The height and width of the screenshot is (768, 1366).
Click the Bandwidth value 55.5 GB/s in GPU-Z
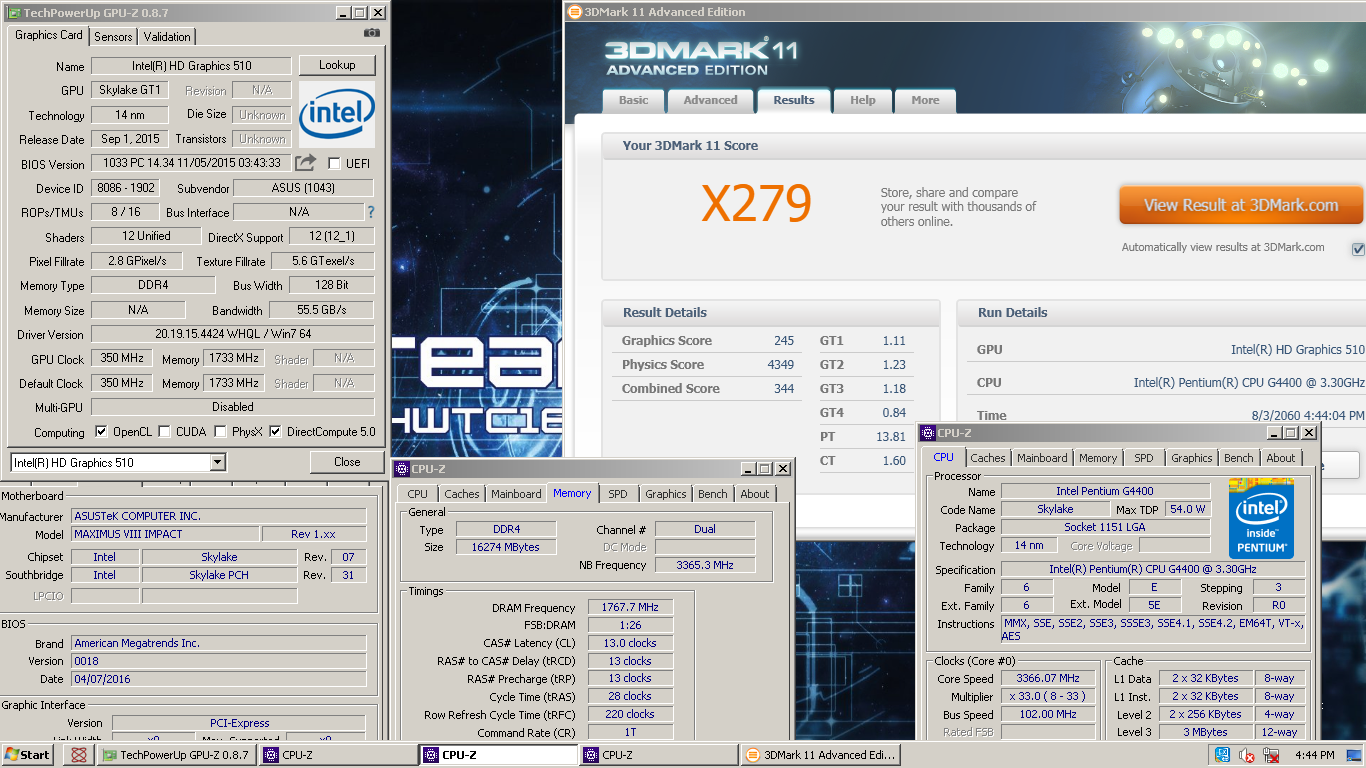click(321, 310)
